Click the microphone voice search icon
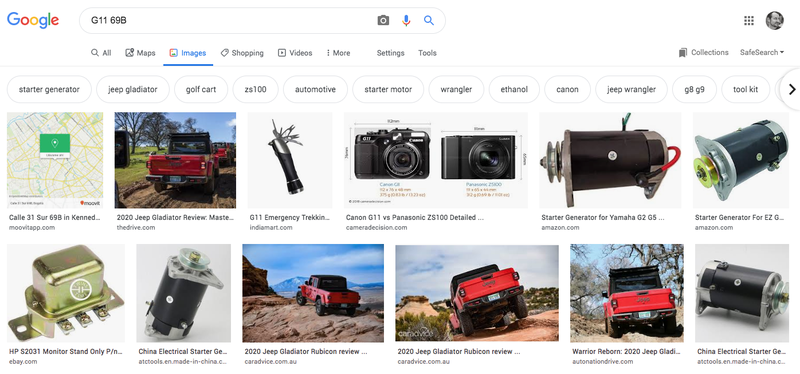 (x=406, y=20)
